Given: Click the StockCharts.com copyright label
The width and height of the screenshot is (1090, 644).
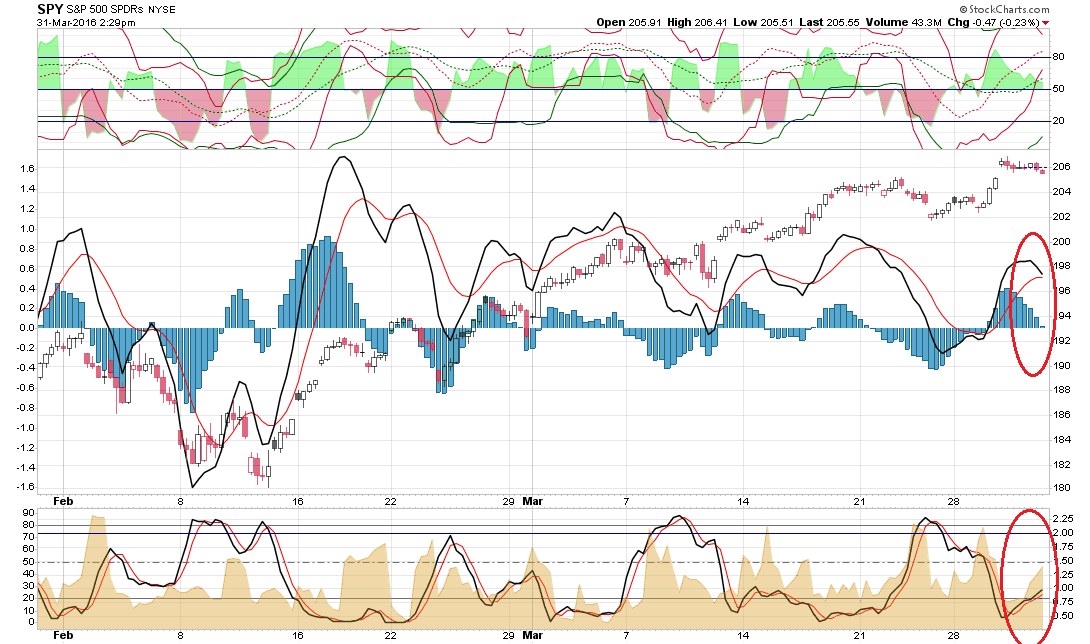Looking at the screenshot, I should (1004, 9).
